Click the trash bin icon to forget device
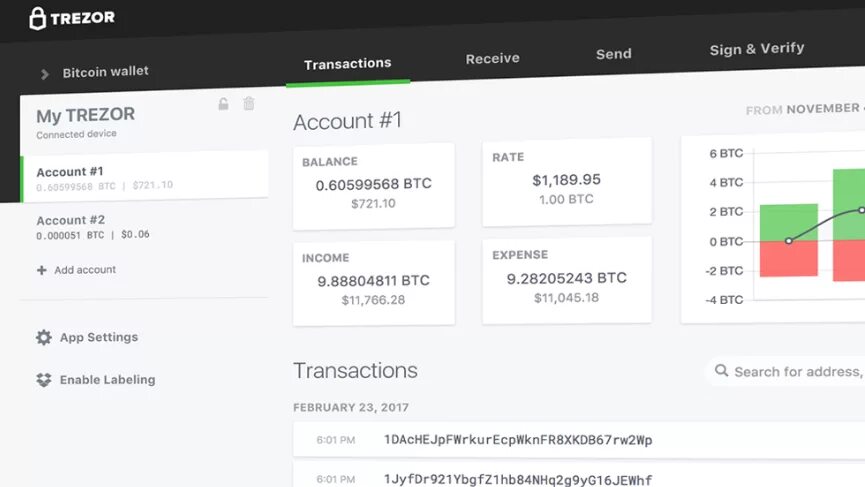The width and height of the screenshot is (865, 487). (249, 103)
